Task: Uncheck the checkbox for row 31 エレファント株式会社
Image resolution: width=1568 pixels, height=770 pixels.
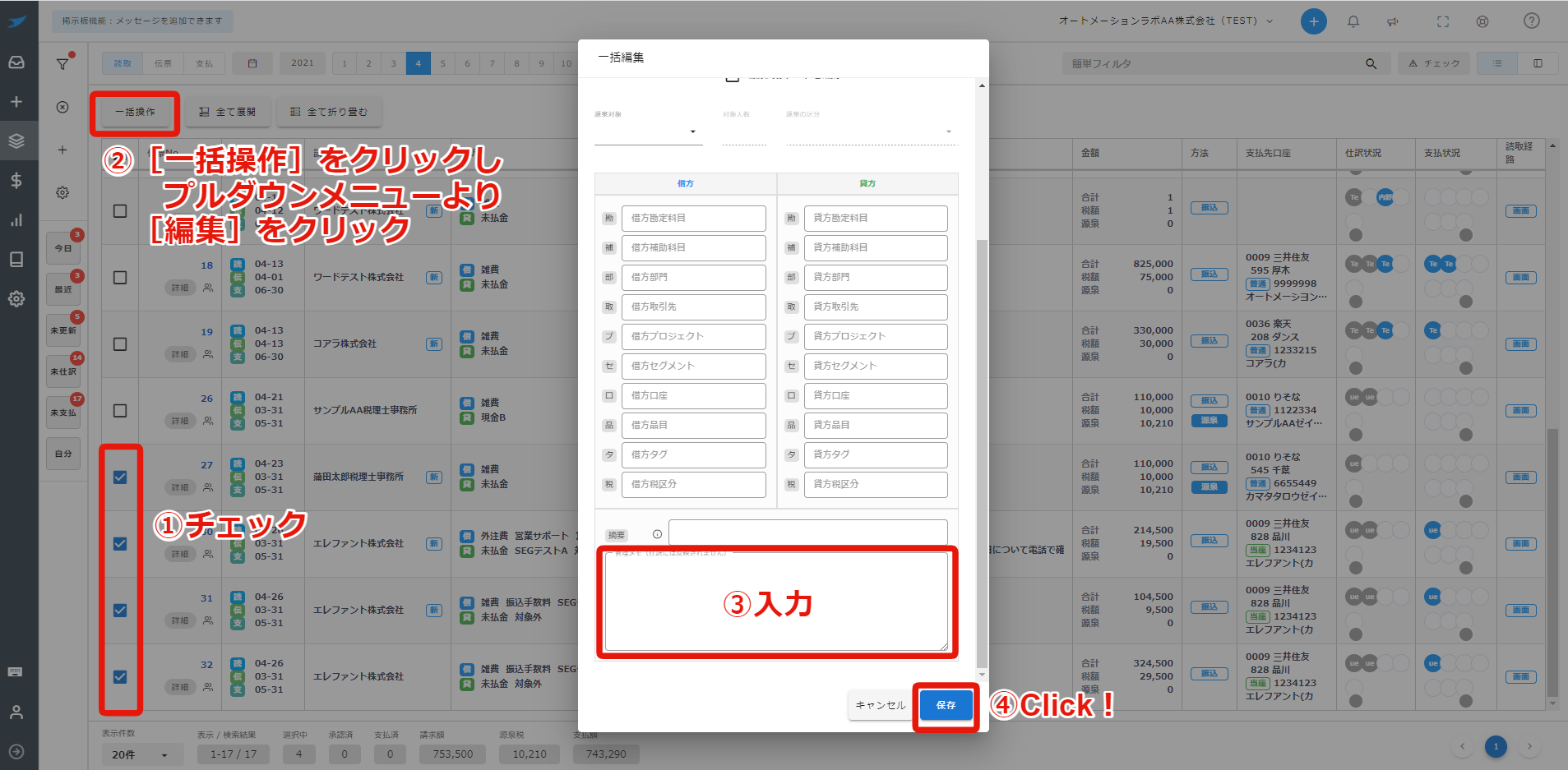Action: click(120, 611)
